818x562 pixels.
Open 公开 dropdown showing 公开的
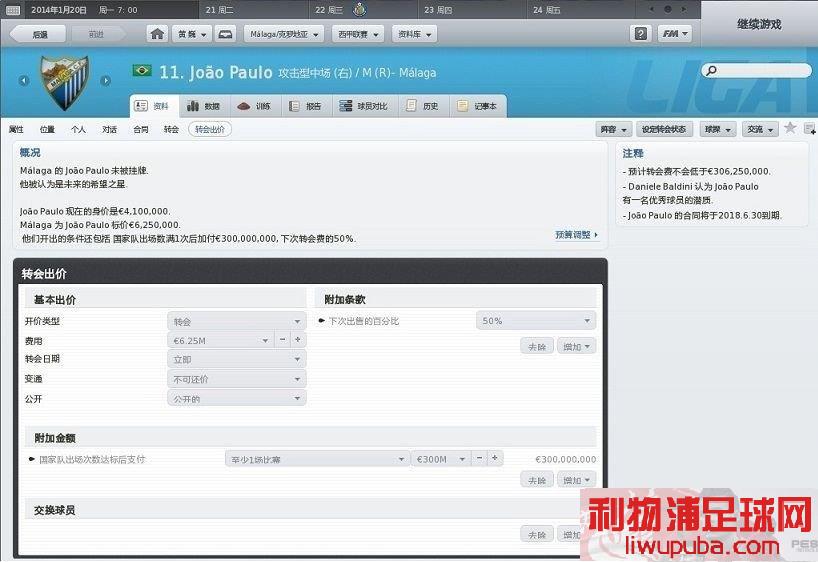point(236,399)
